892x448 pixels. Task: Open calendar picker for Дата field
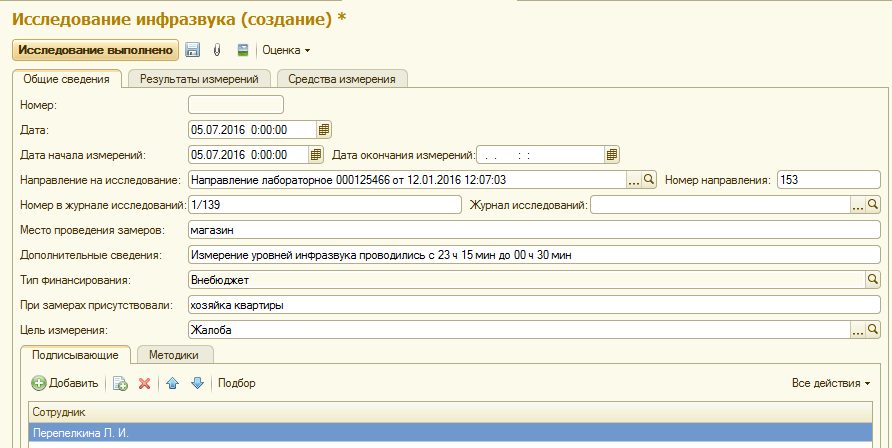point(324,129)
